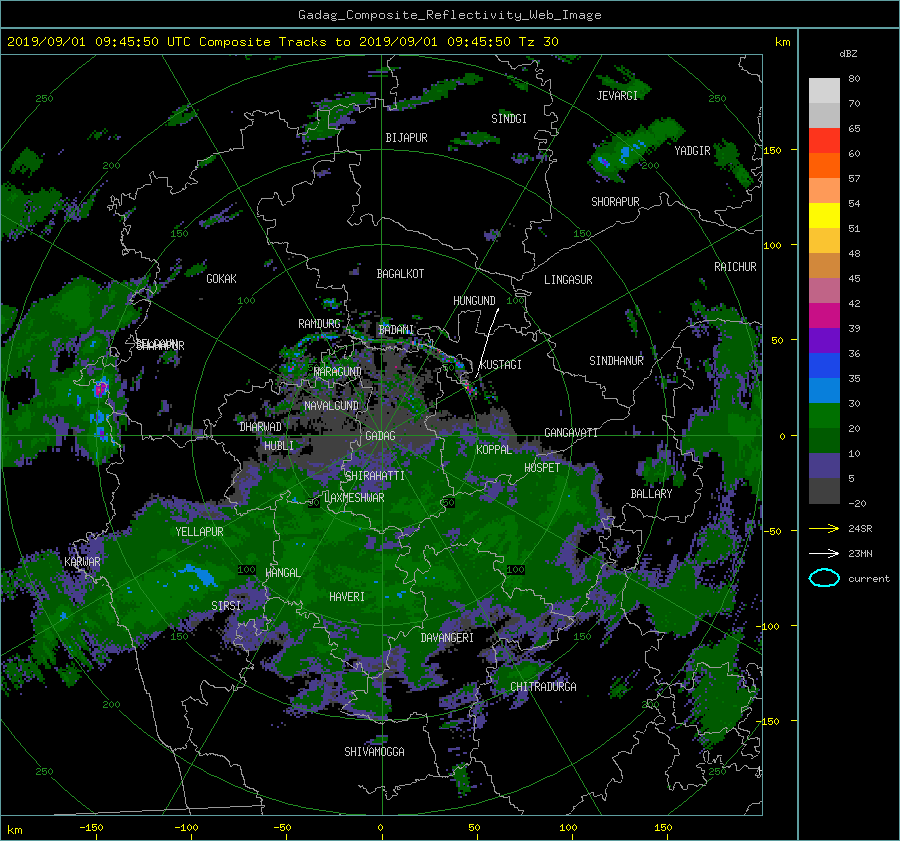900x841 pixels.
Task: Click the LINGASUR city label
Action: (x=568, y=280)
